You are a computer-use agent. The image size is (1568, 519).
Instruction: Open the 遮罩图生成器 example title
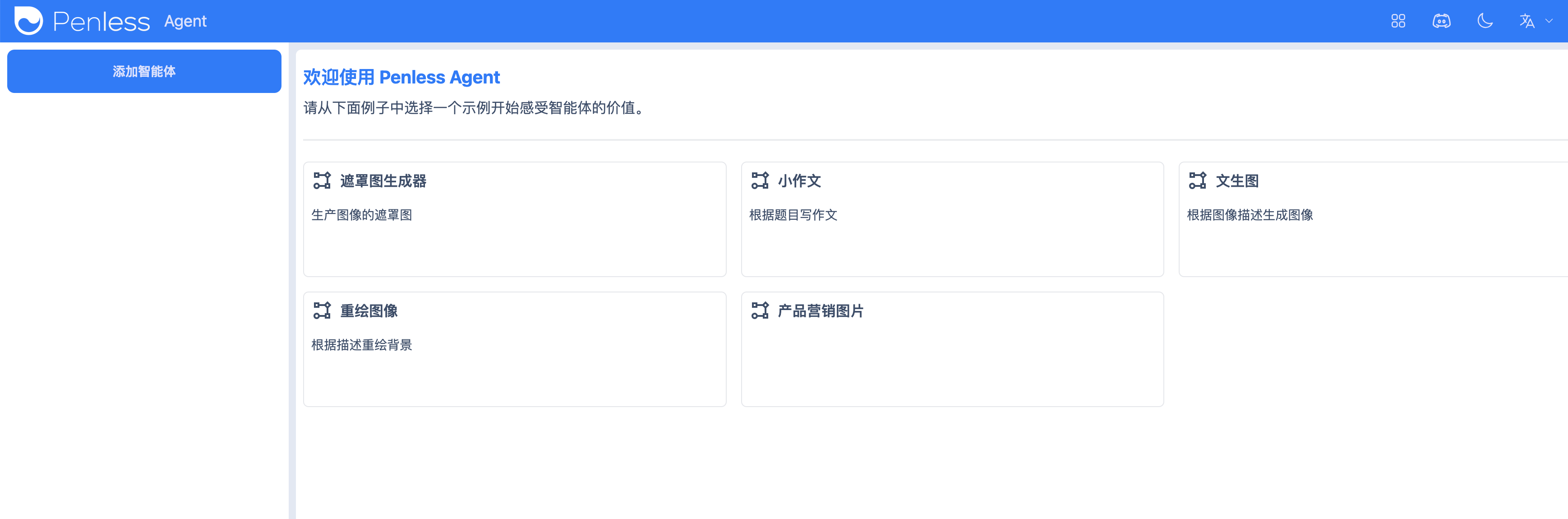click(x=383, y=181)
